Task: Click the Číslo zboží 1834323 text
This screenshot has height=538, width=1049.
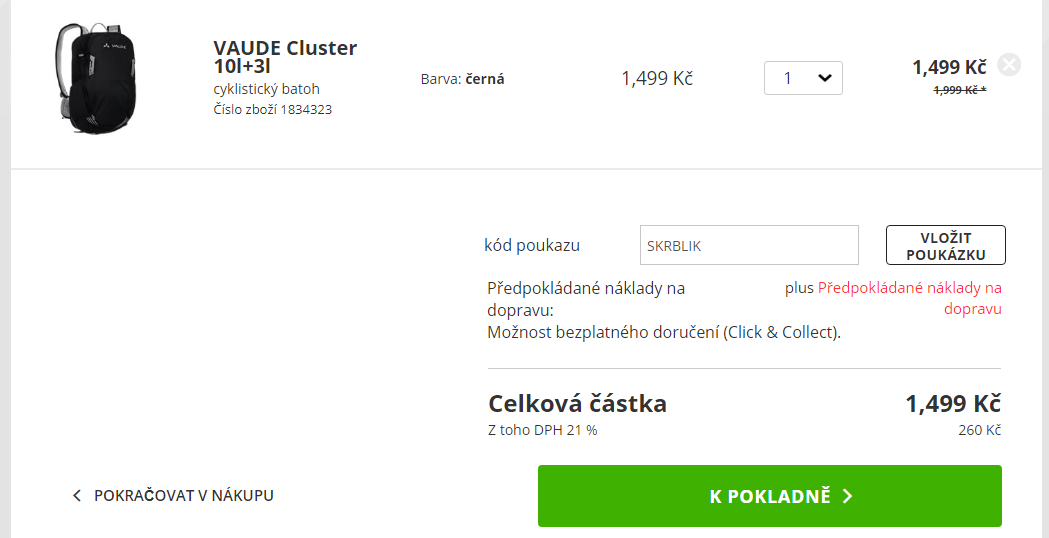Action: 272,109
